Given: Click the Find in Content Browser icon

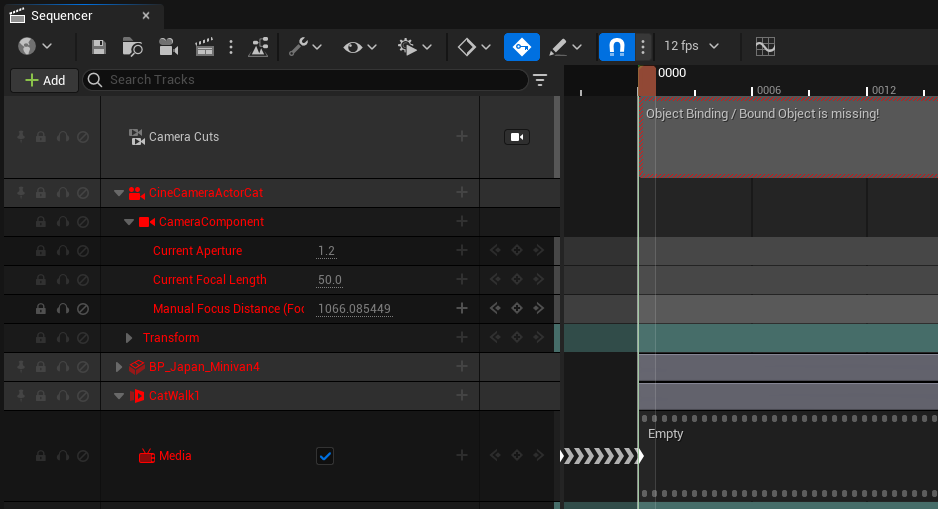Looking at the screenshot, I should tap(132, 47).
